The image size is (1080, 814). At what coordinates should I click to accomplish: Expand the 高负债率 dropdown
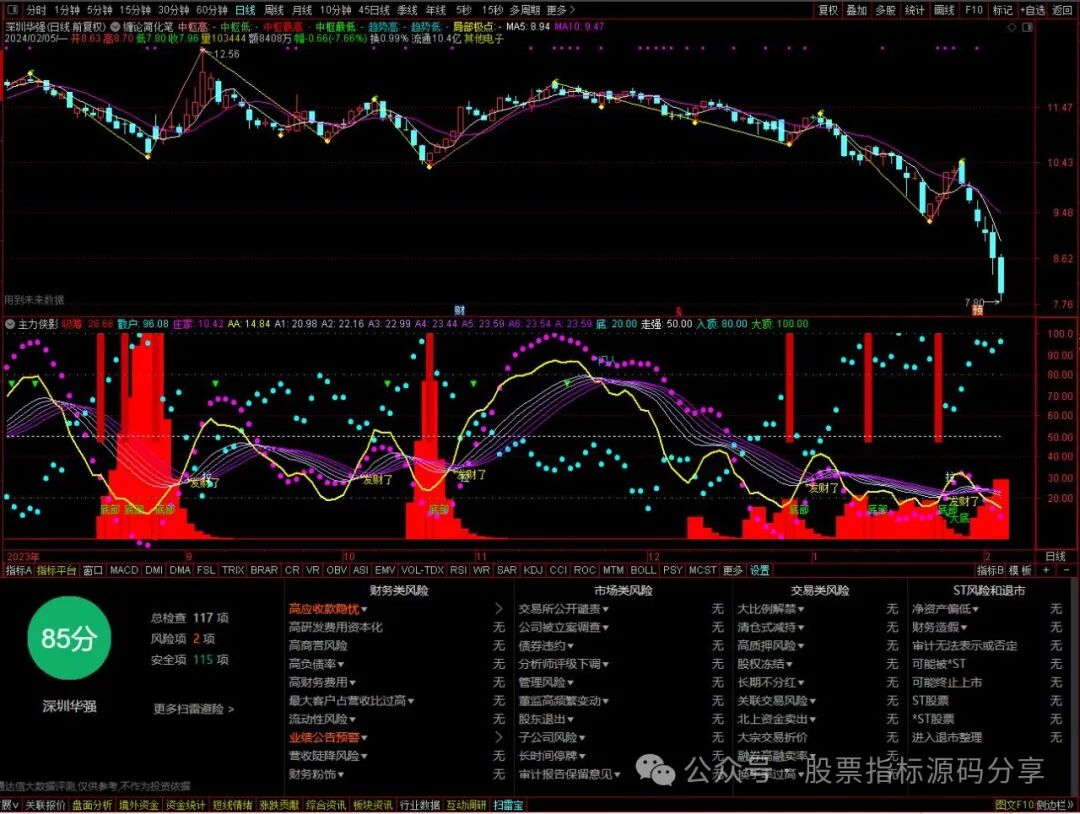(x=342, y=664)
